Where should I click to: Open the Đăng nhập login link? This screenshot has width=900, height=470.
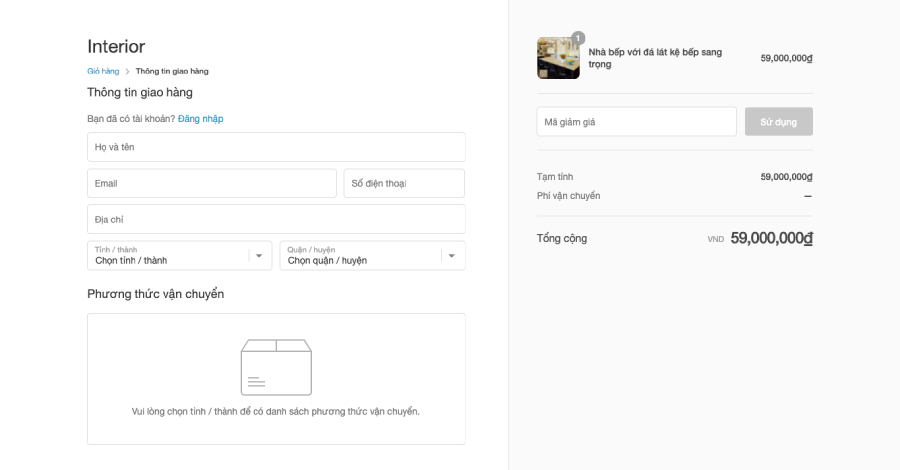[x=200, y=119]
